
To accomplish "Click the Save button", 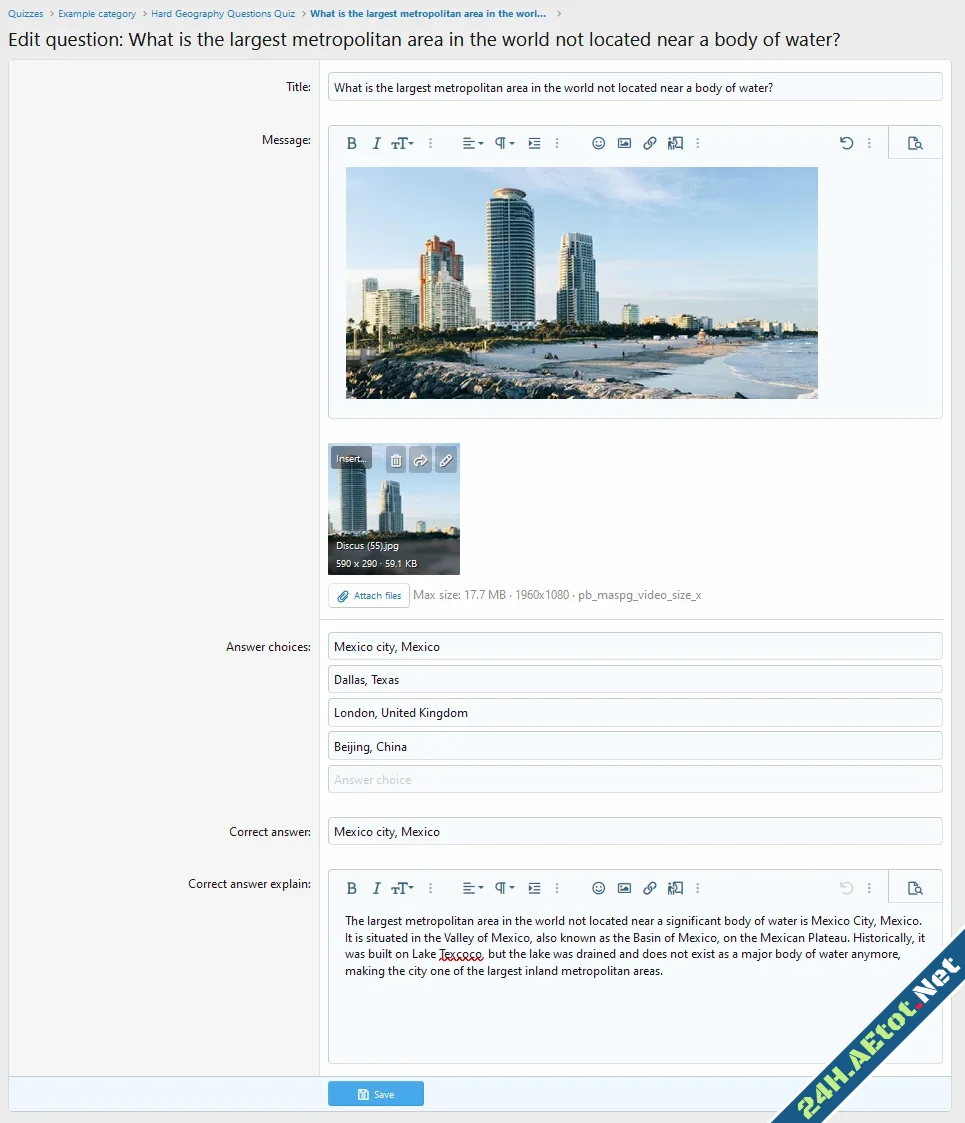I will 376,1093.
